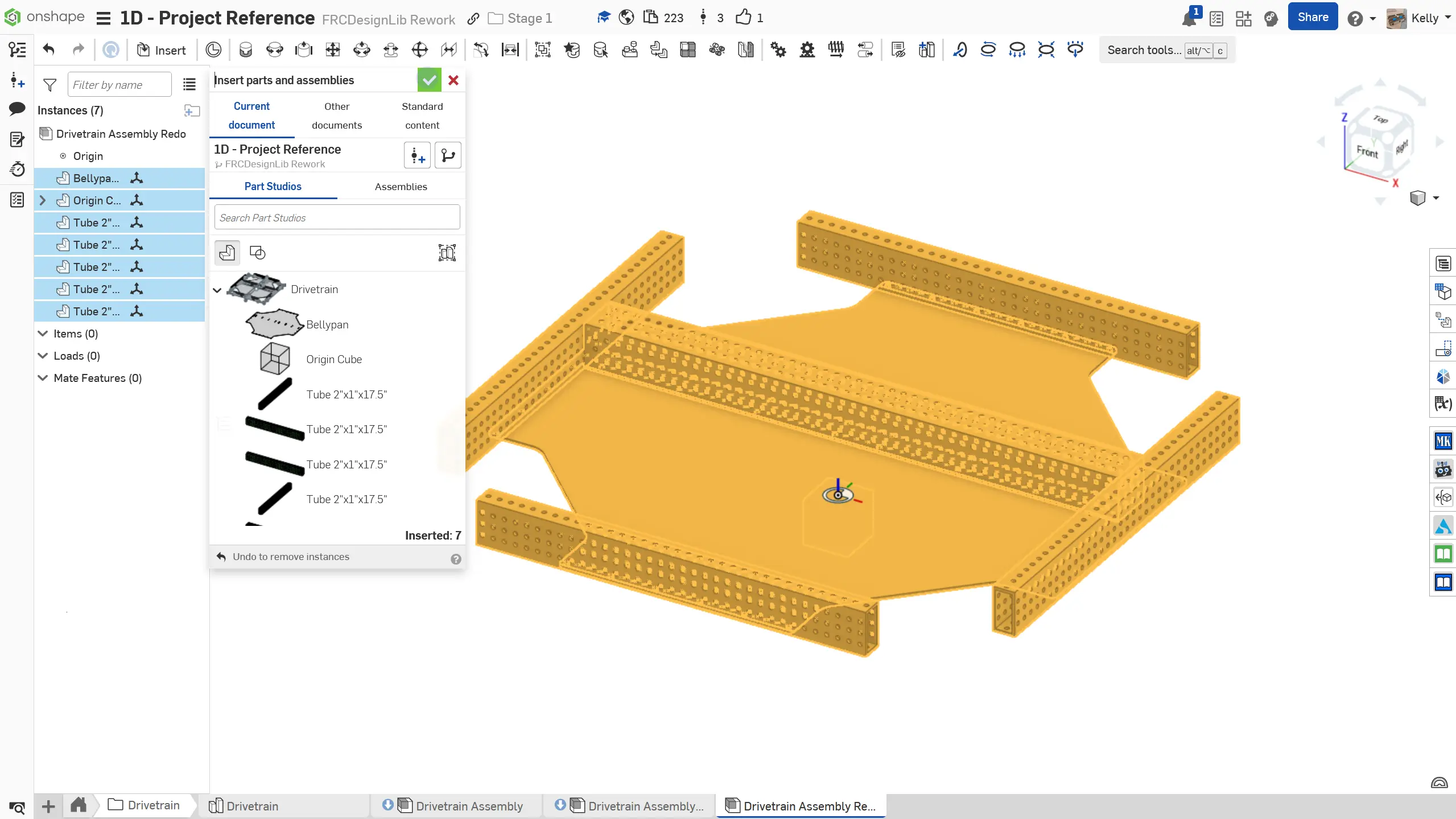Click the instance list view icon
Screen dimensions: 1456x819
189,85
